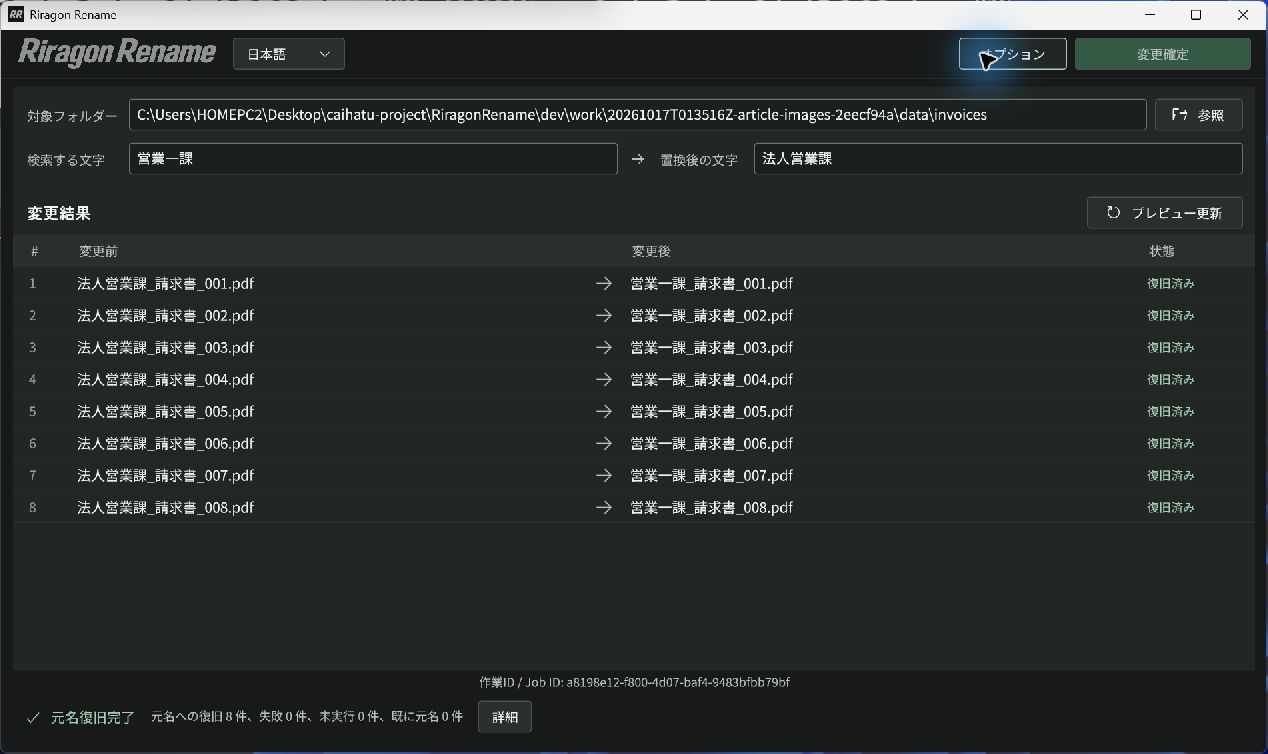This screenshot has width=1268, height=754.
Task: Click the 元名復旧完了 status message
Action: pos(93,717)
